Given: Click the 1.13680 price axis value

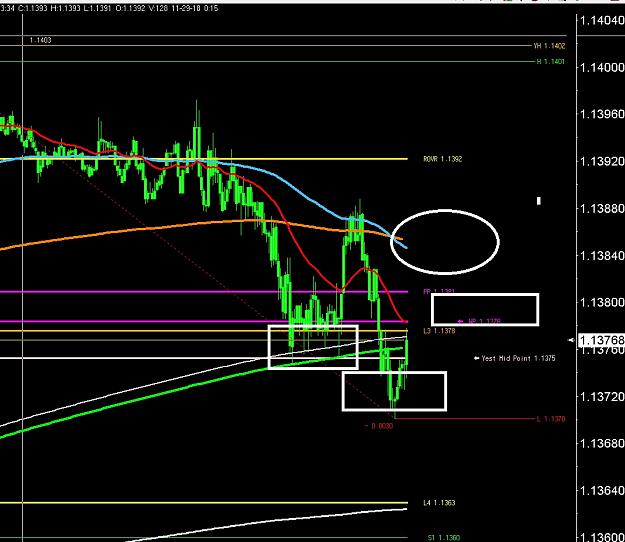Looking at the screenshot, I should point(601,444).
